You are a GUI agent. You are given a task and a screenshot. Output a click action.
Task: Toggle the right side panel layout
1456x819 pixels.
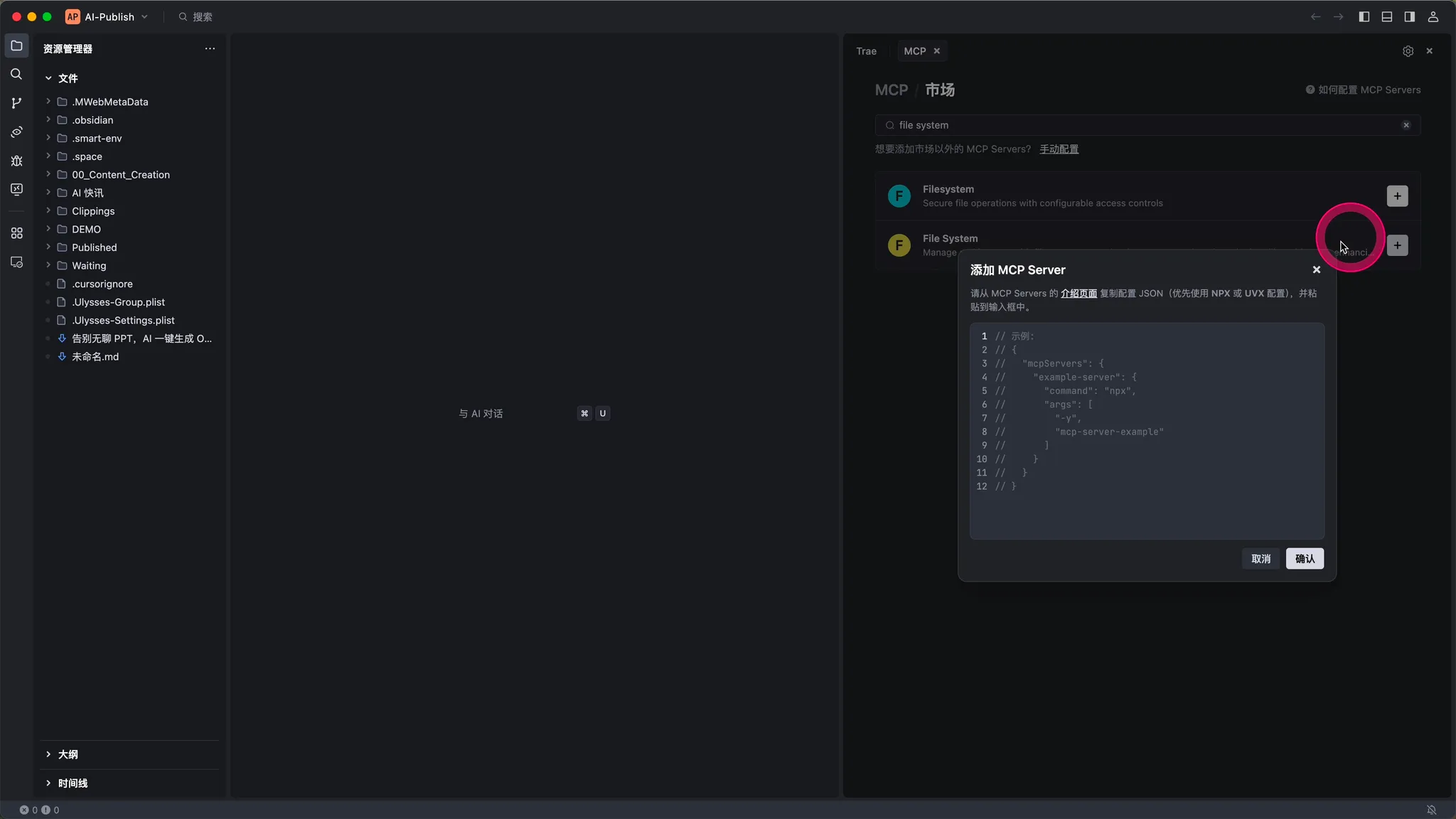point(1409,16)
